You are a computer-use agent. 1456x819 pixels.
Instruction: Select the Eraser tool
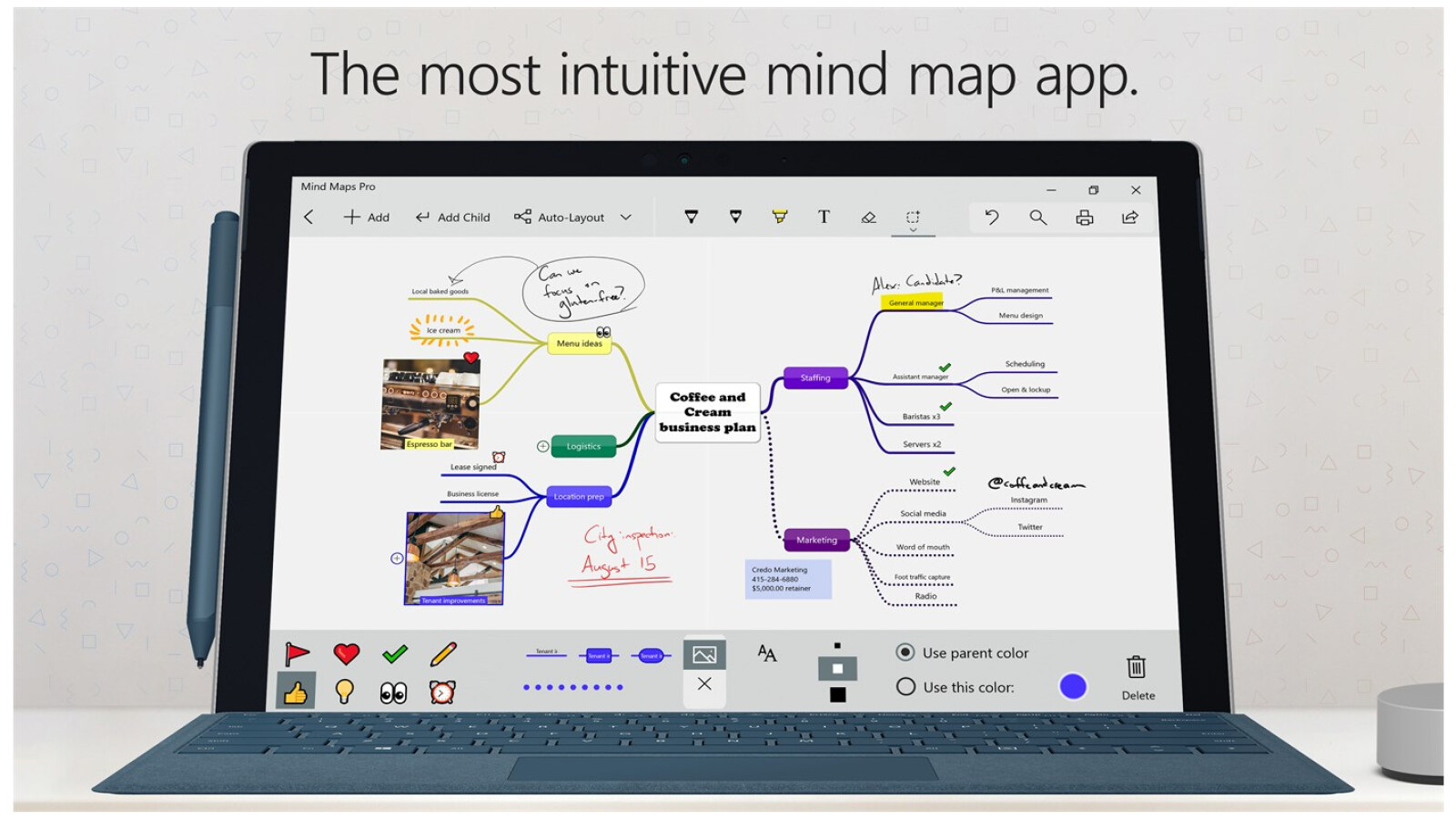point(867,217)
